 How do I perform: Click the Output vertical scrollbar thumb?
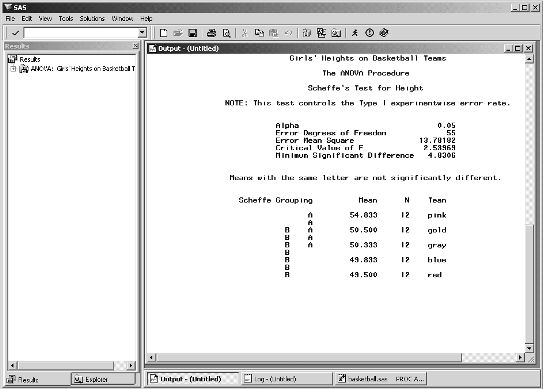point(529,283)
